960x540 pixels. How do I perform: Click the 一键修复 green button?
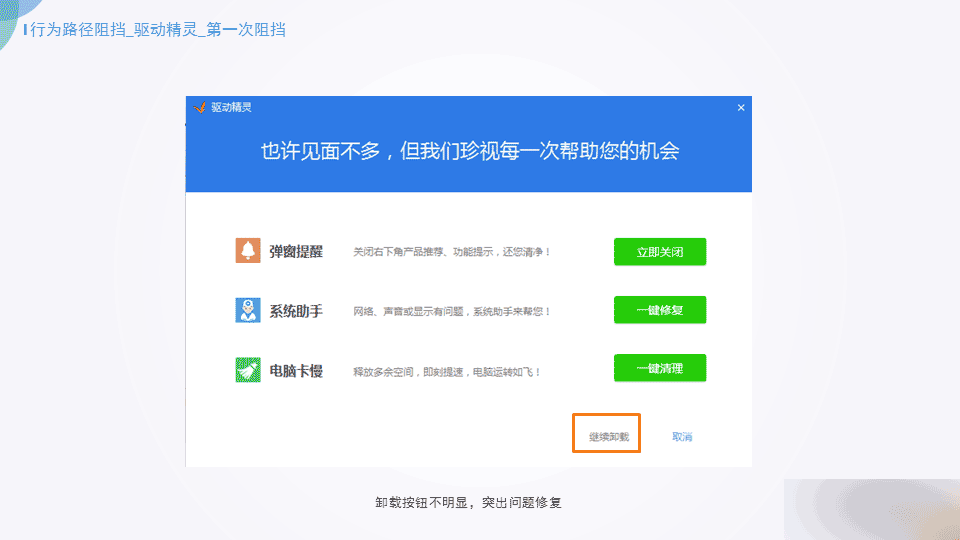pyautogui.click(x=660, y=310)
